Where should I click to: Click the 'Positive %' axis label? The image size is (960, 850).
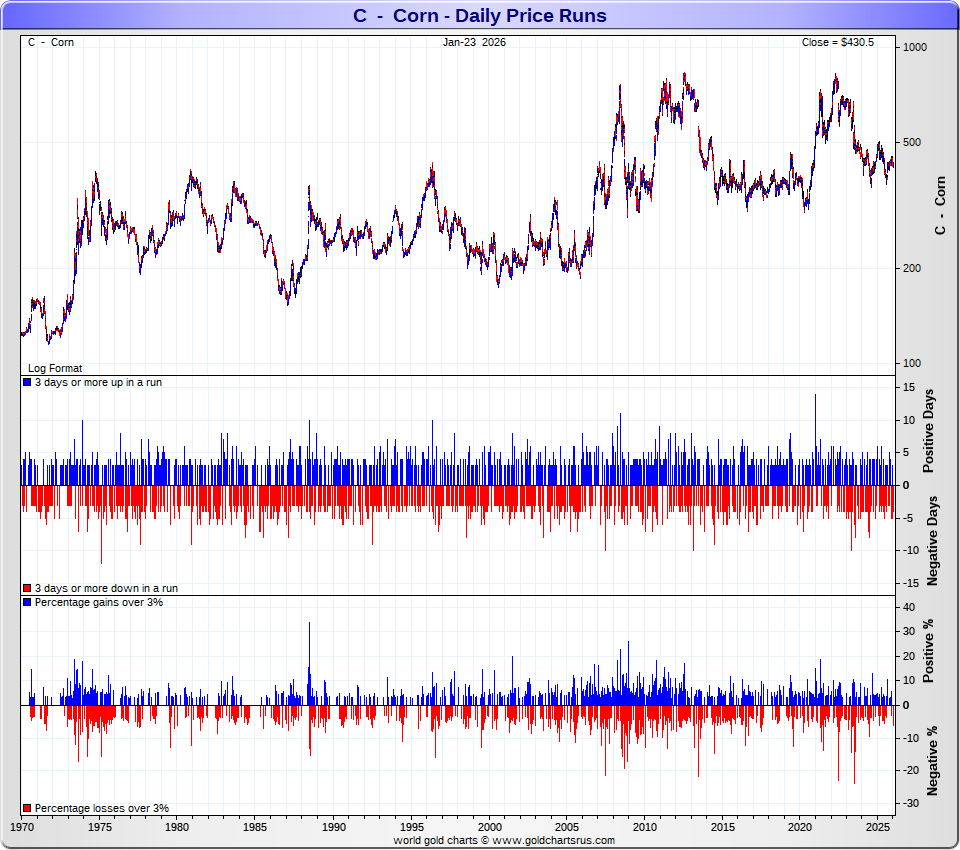929,650
